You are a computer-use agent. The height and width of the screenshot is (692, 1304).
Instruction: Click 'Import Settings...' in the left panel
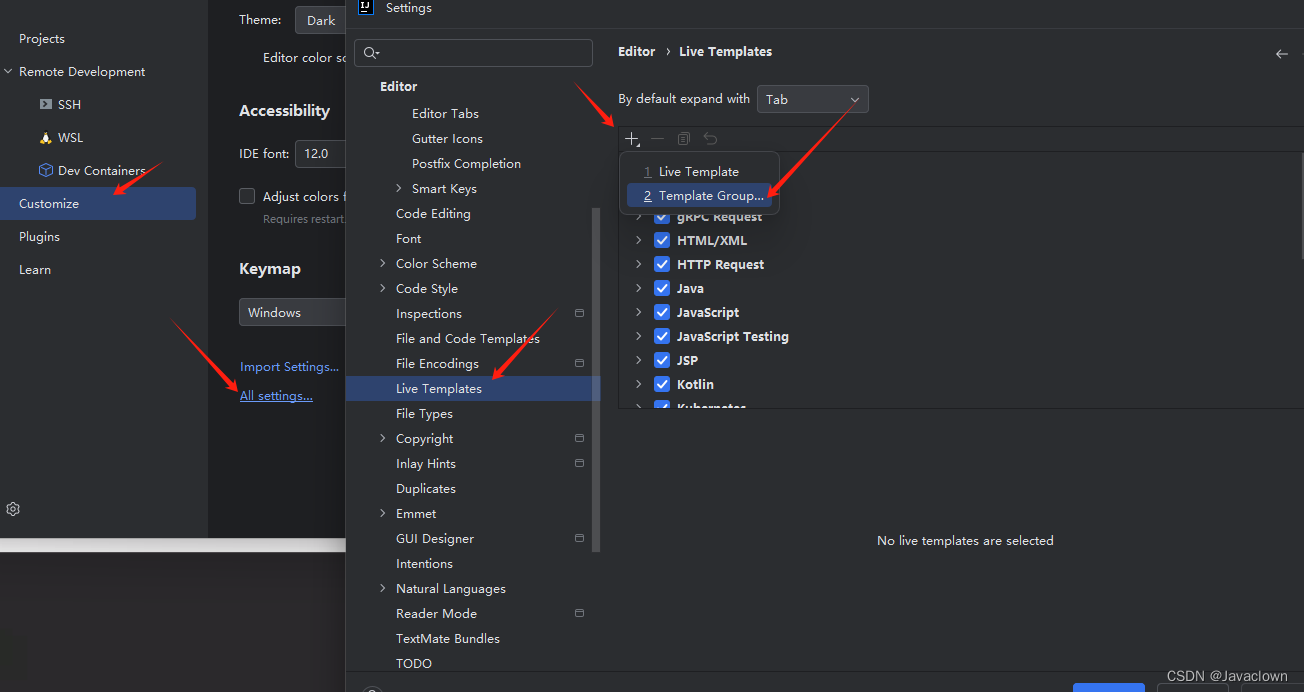(289, 366)
